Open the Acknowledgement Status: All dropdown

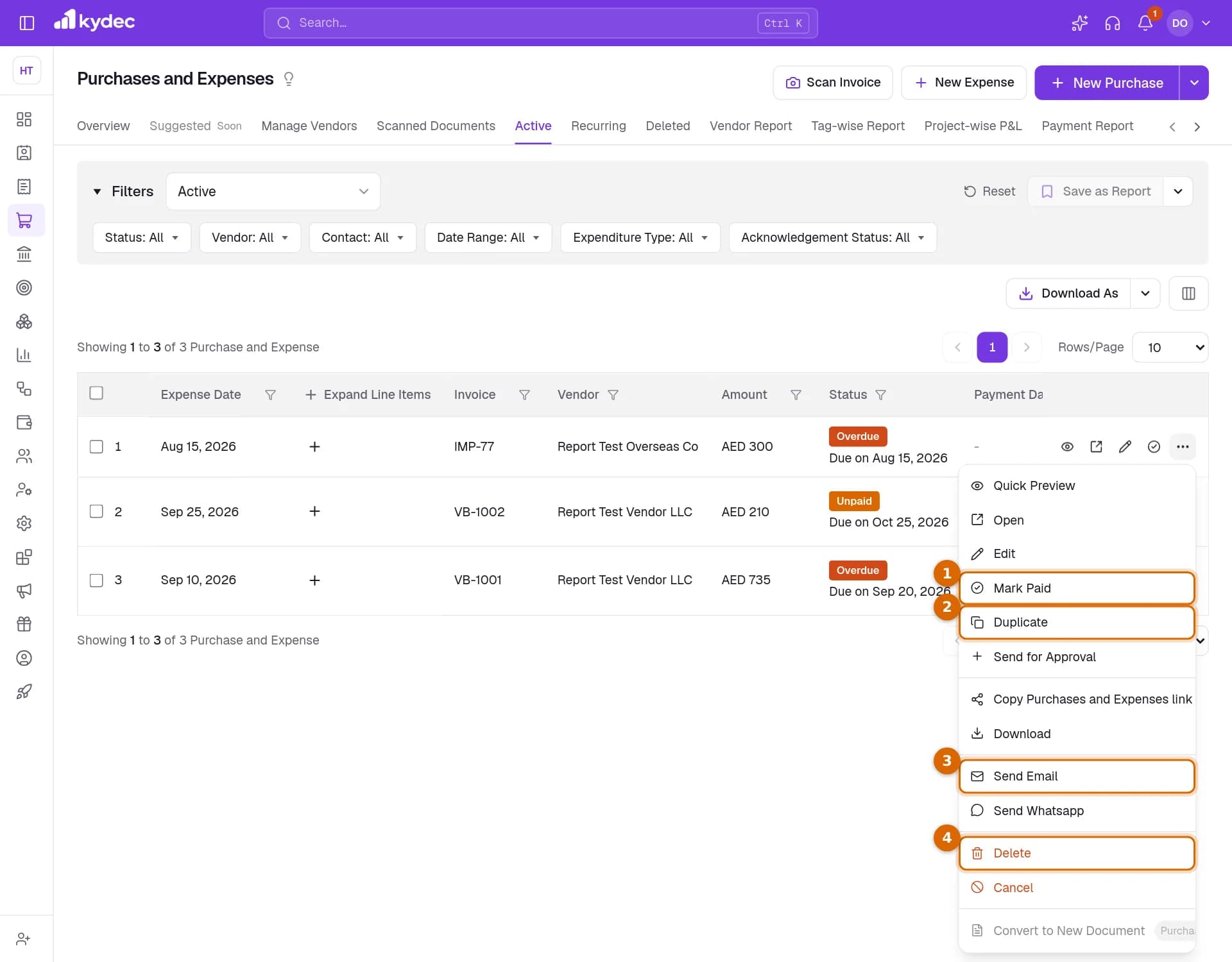click(x=832, y=237)
